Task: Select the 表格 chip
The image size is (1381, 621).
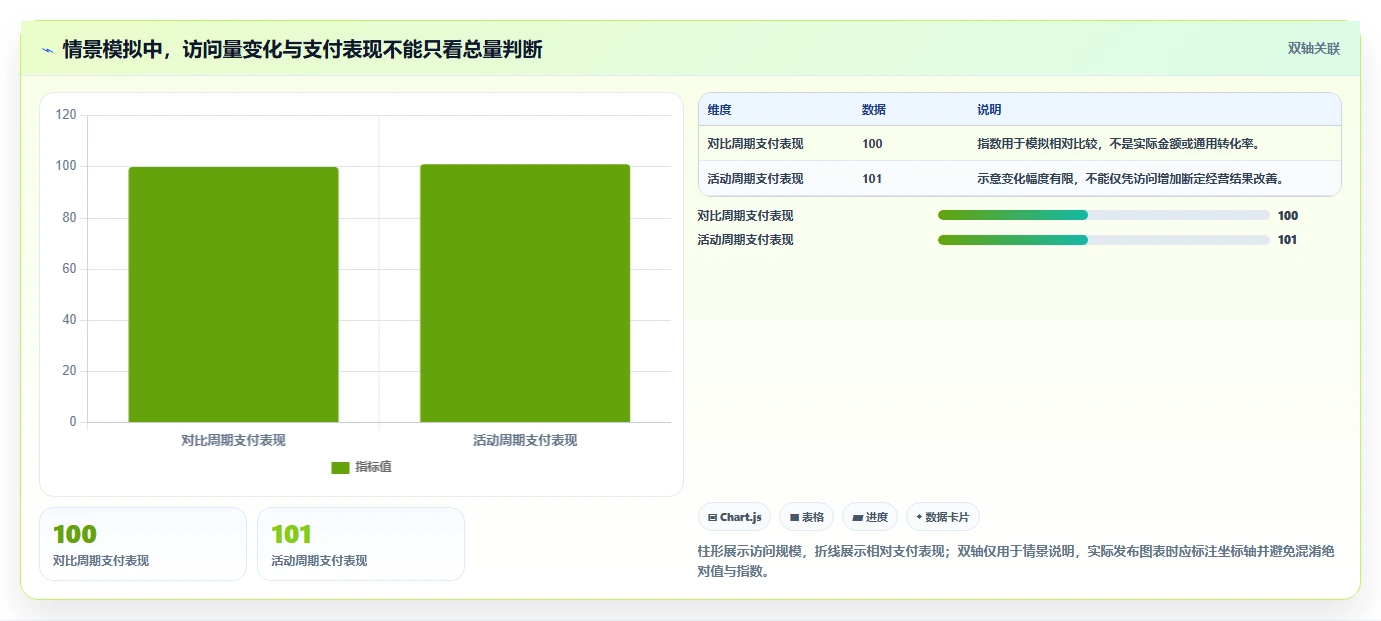Action: [x=807, y=517]
